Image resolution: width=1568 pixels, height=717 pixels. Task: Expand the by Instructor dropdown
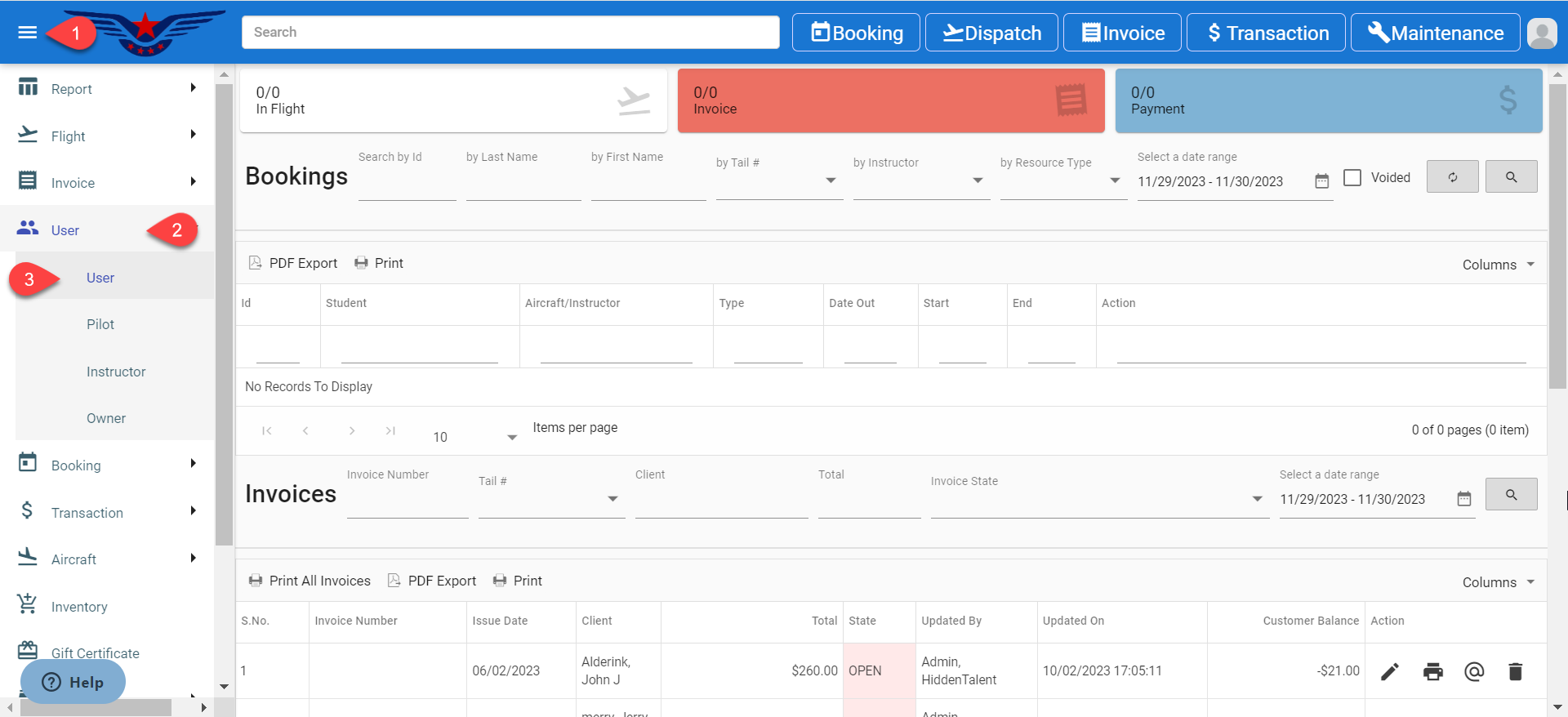977,180
